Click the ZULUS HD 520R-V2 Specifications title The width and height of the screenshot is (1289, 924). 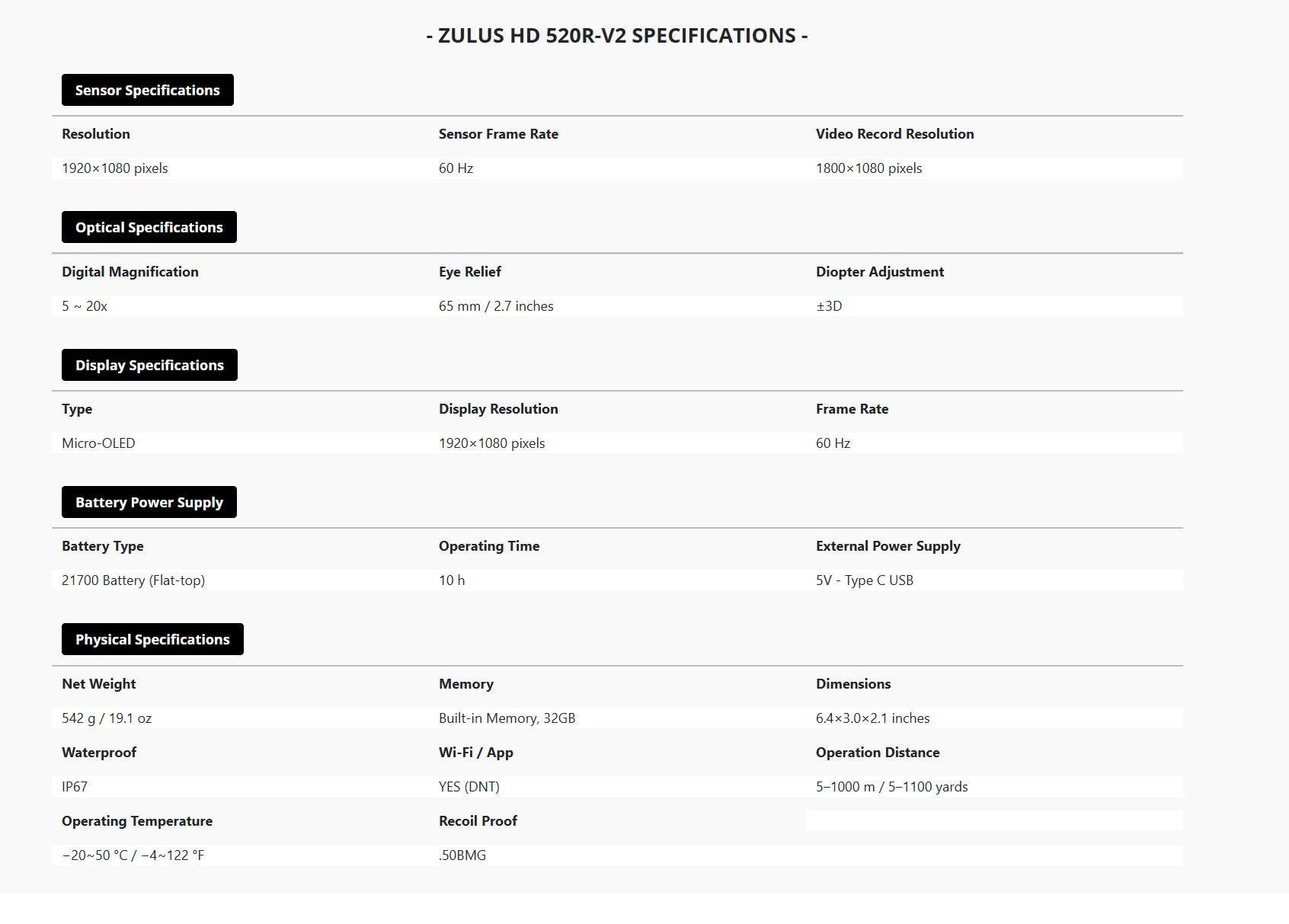[x=617, y=36]
